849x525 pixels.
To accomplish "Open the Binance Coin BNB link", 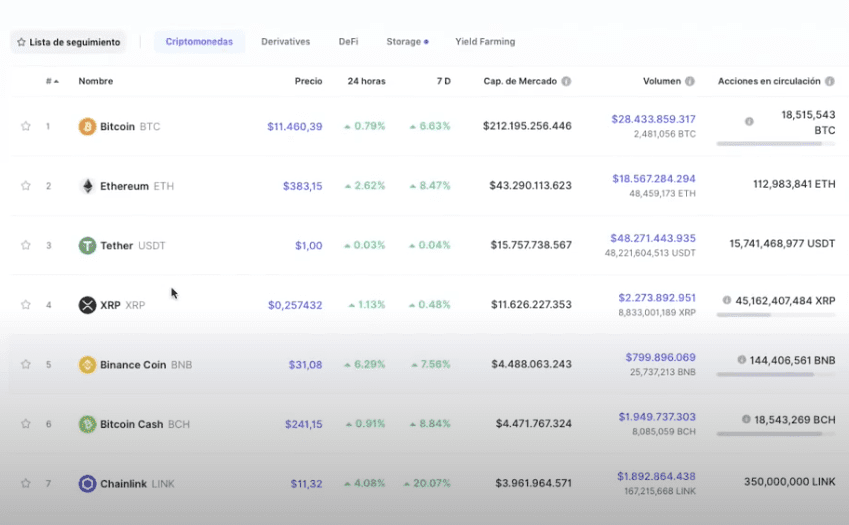I will point(146,365).
